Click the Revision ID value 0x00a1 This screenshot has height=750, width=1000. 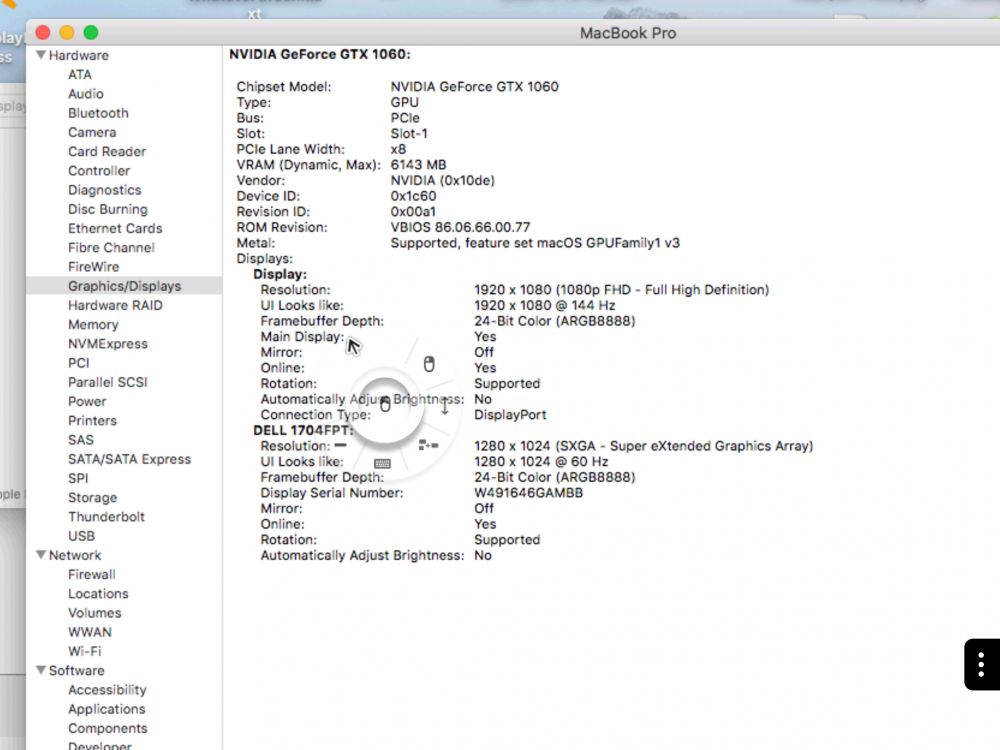(413, 211)
